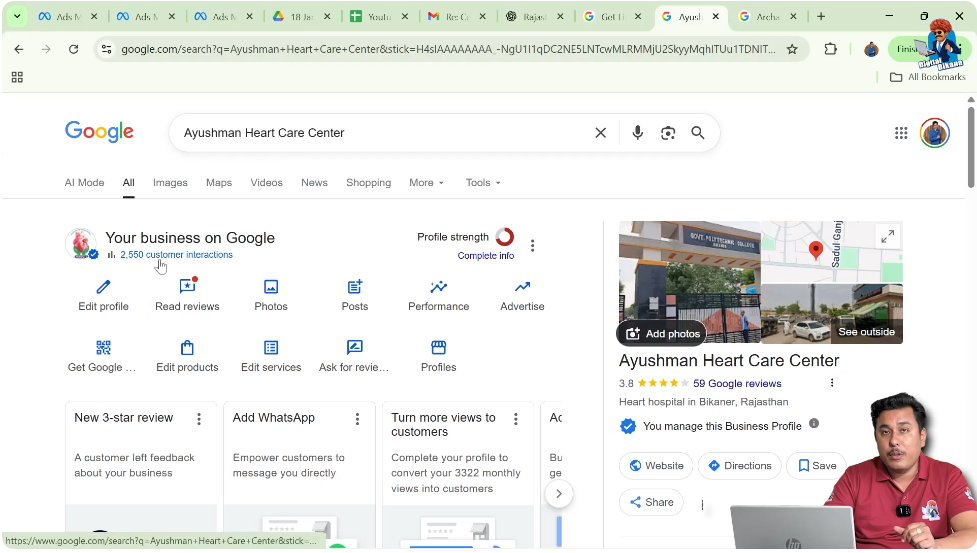Open Edit profile pencil shortcut
The image size is (977, 553).
103,295
